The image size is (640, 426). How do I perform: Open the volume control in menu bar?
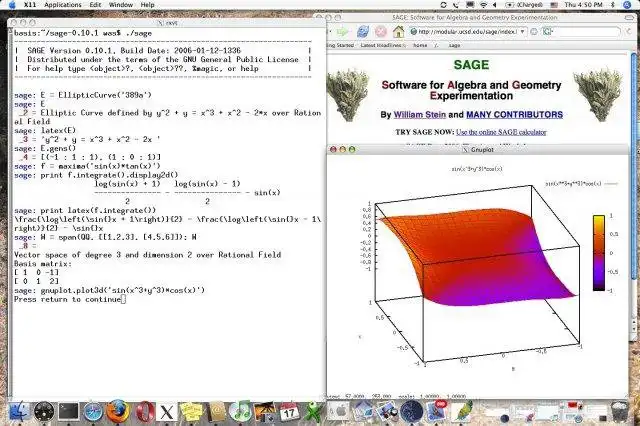click(x=495, y=5)
